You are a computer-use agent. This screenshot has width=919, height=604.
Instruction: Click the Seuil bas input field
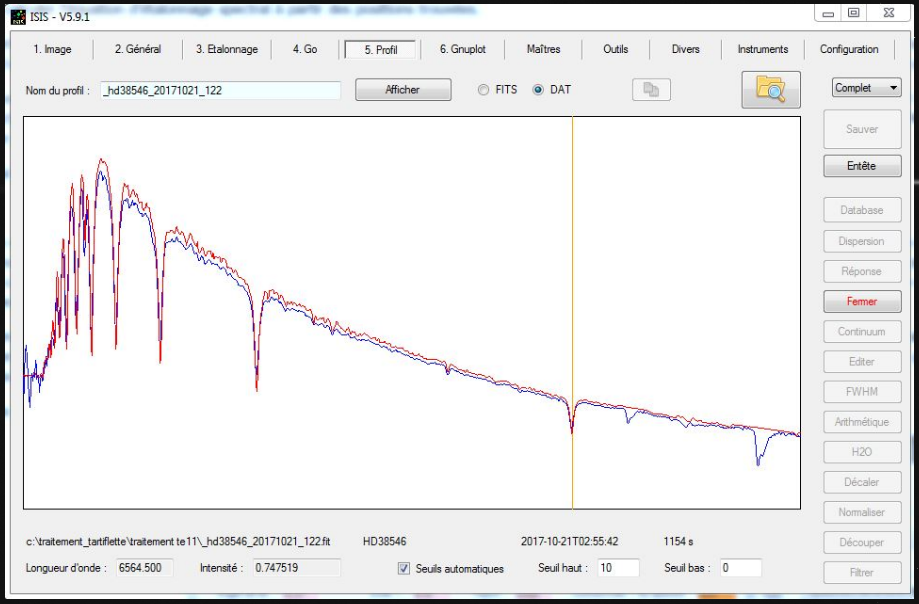741,568
